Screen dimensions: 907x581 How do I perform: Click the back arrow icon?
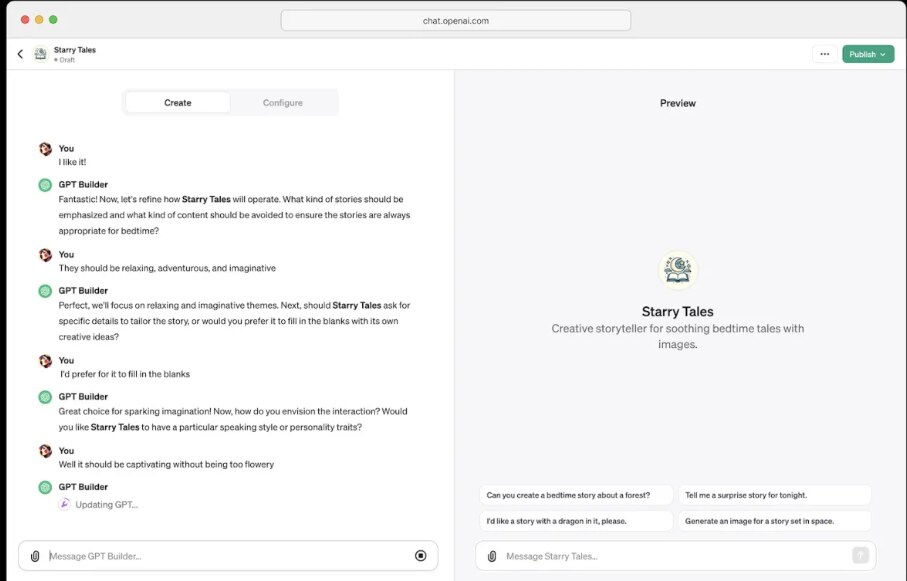pos(20,54)
